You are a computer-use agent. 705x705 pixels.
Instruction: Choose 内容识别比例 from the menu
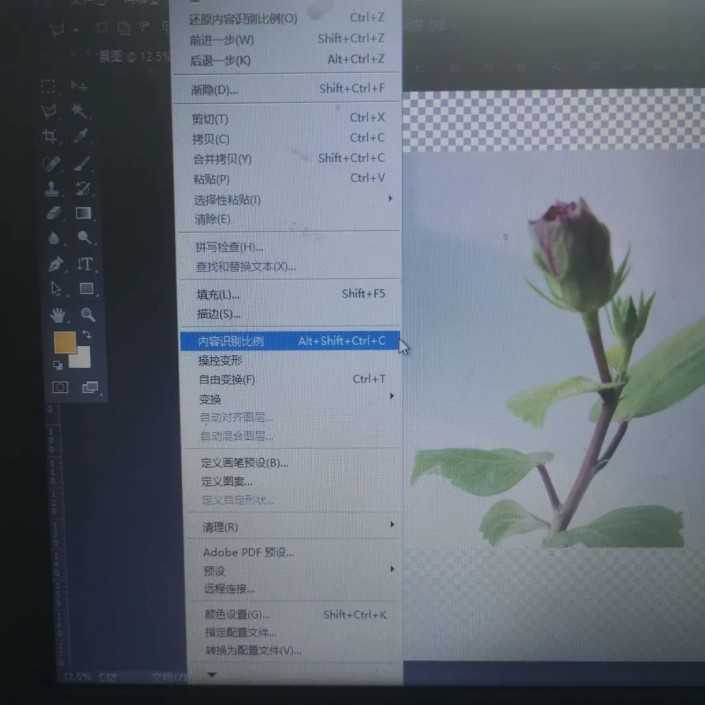pyautogui.click(x=290, y=341)
